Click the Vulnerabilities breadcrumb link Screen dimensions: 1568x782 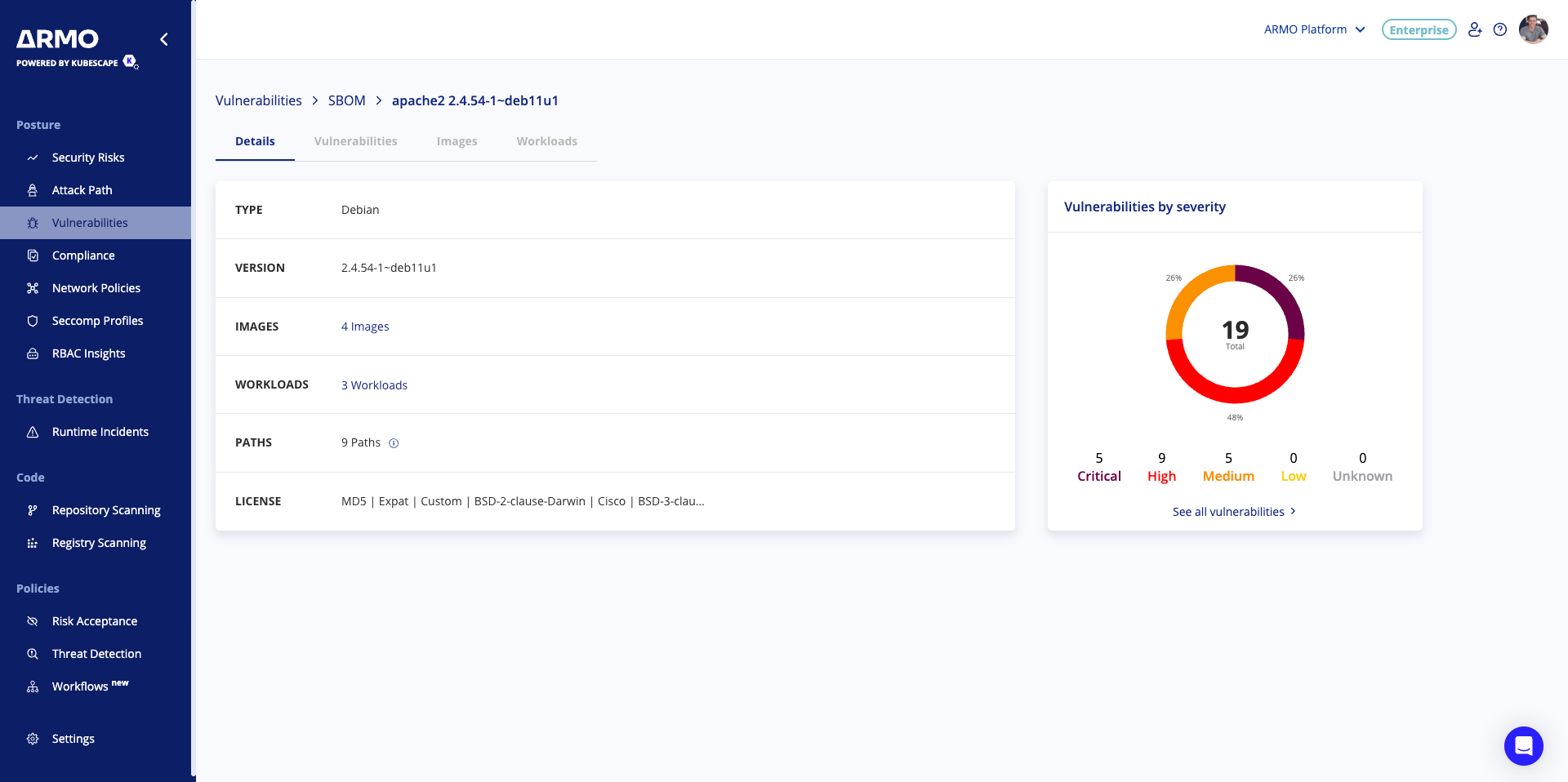(x=259, y=100)
